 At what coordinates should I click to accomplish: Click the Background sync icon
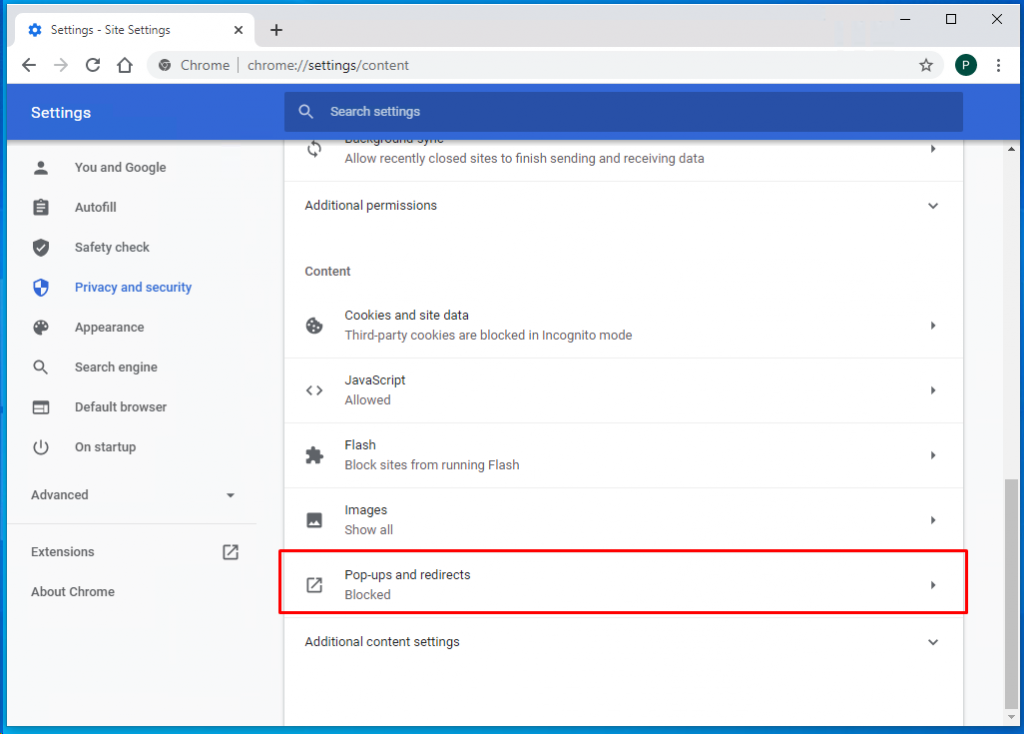tap(314, 149)
